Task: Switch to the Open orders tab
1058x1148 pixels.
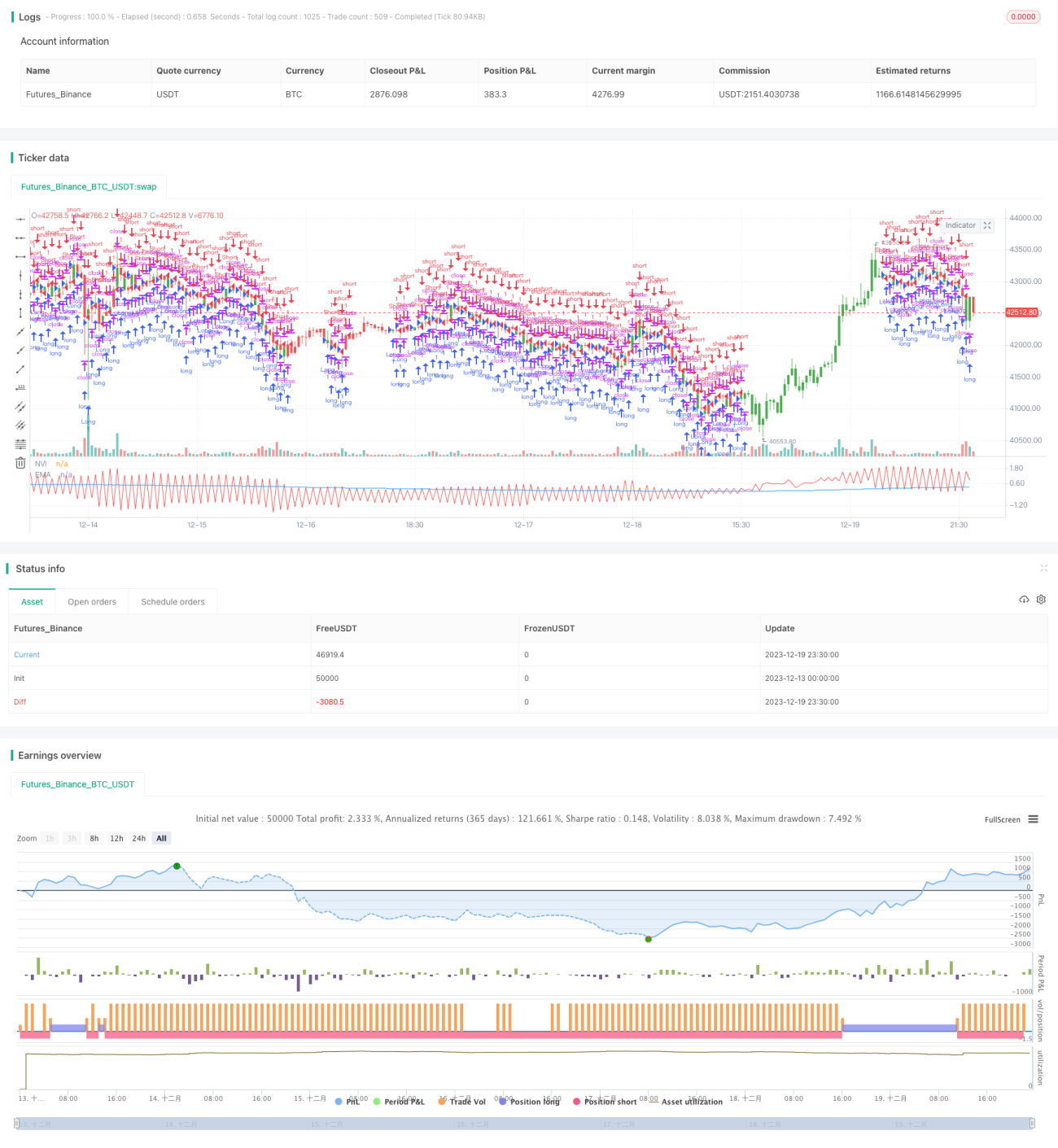Action: pyautogui.click(x=92, y=602)
